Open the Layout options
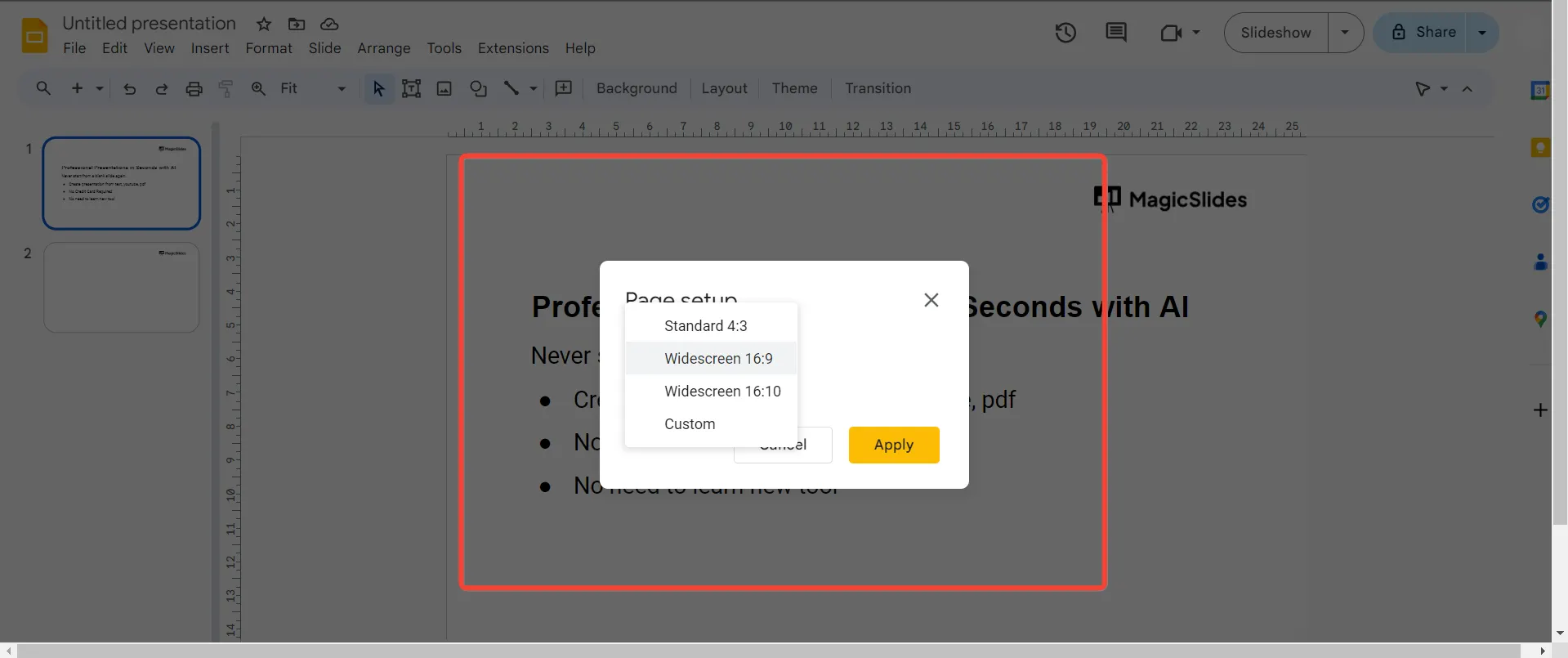Image resolution: width=1568 pixels, height=658 pixels. [x=724, y=88]
